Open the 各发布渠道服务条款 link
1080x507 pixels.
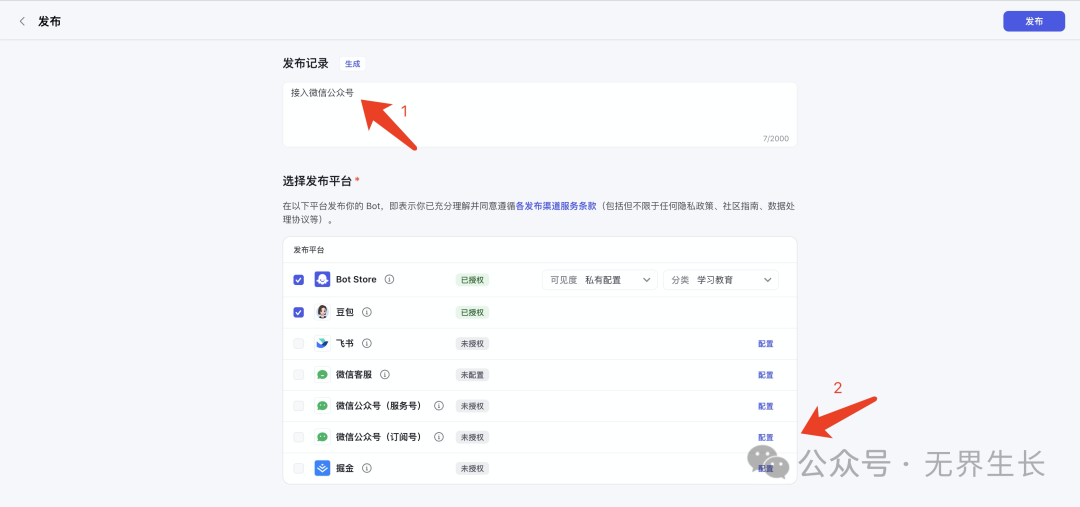(x=556, y=206)
